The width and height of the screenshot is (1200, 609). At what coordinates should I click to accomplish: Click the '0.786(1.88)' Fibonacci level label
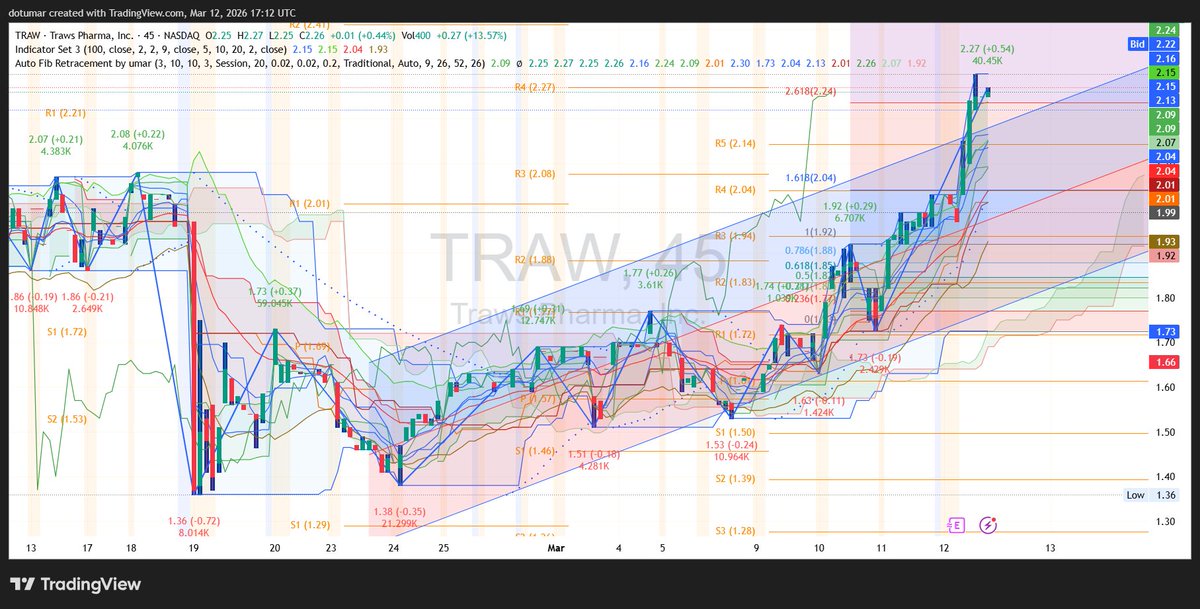[x=811, y=250]
